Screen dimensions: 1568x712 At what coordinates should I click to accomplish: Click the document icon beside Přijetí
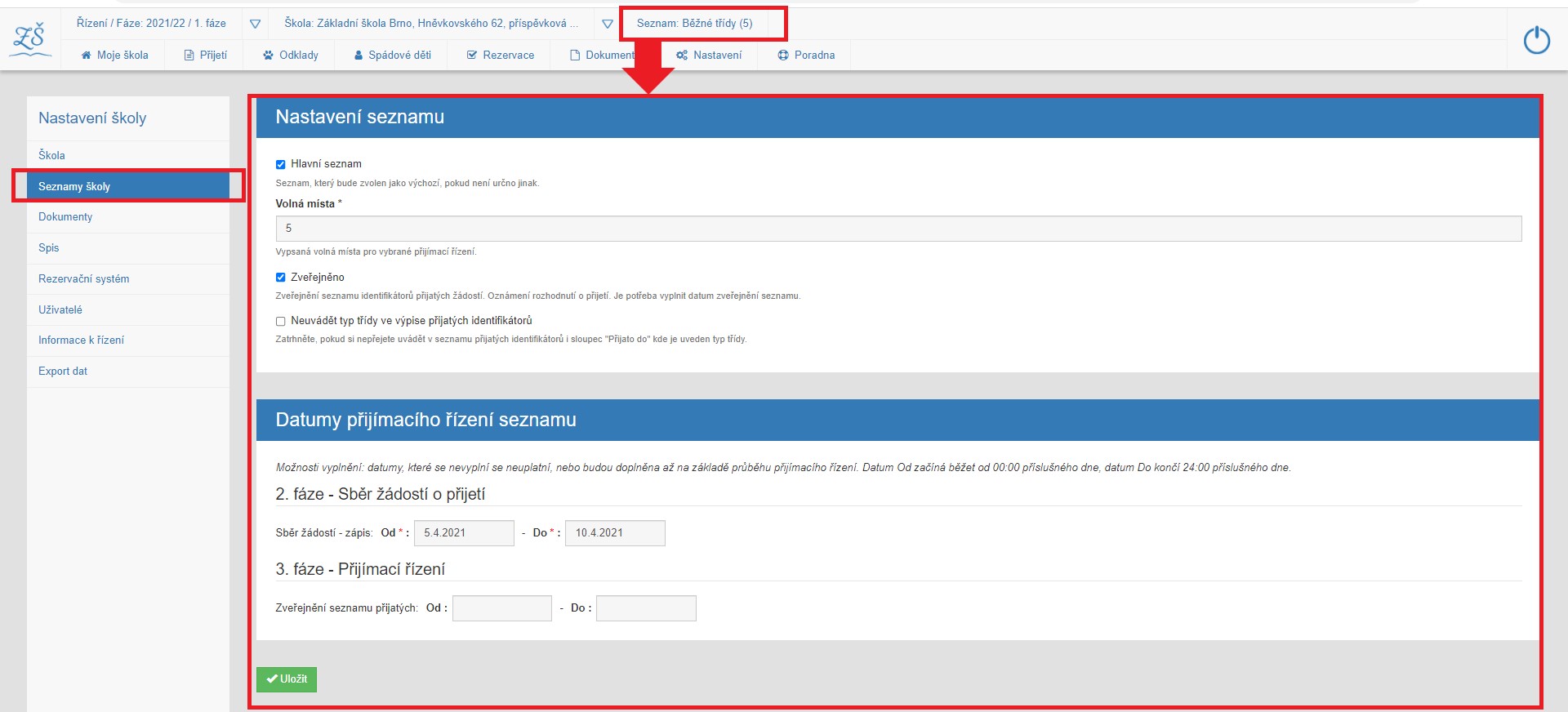point(189,56)
